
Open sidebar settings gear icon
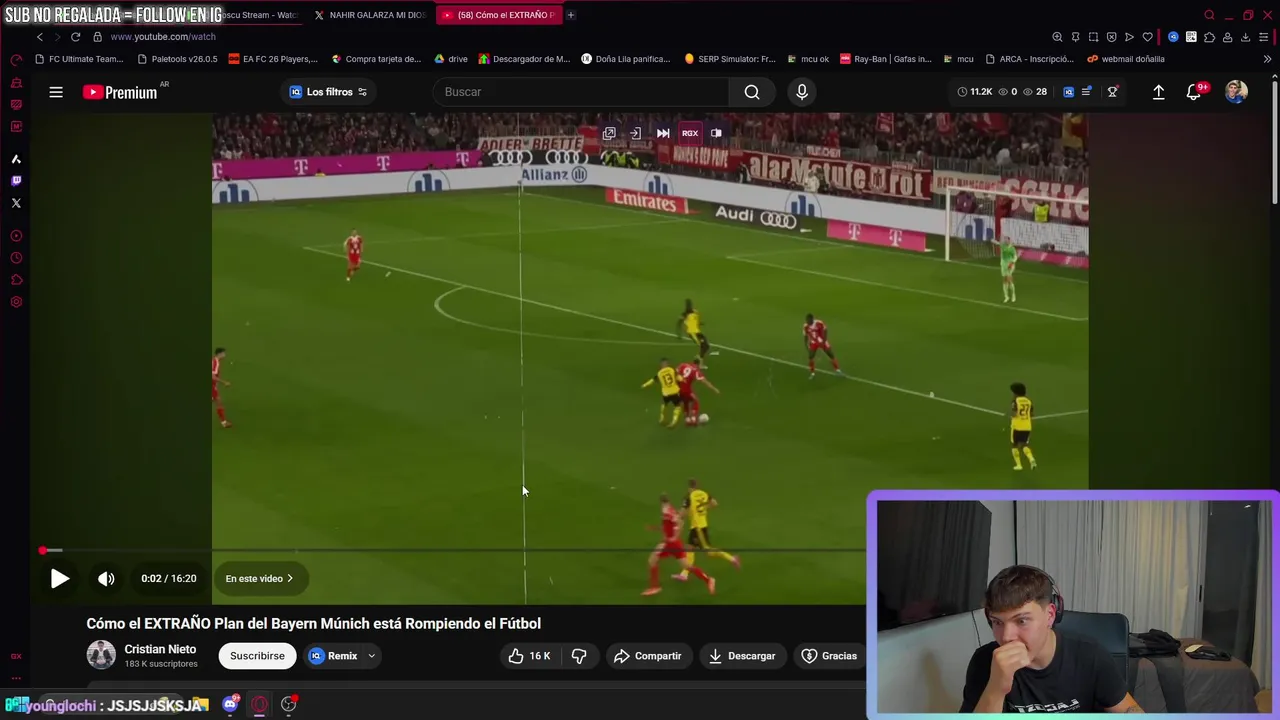tap(16, 302)
